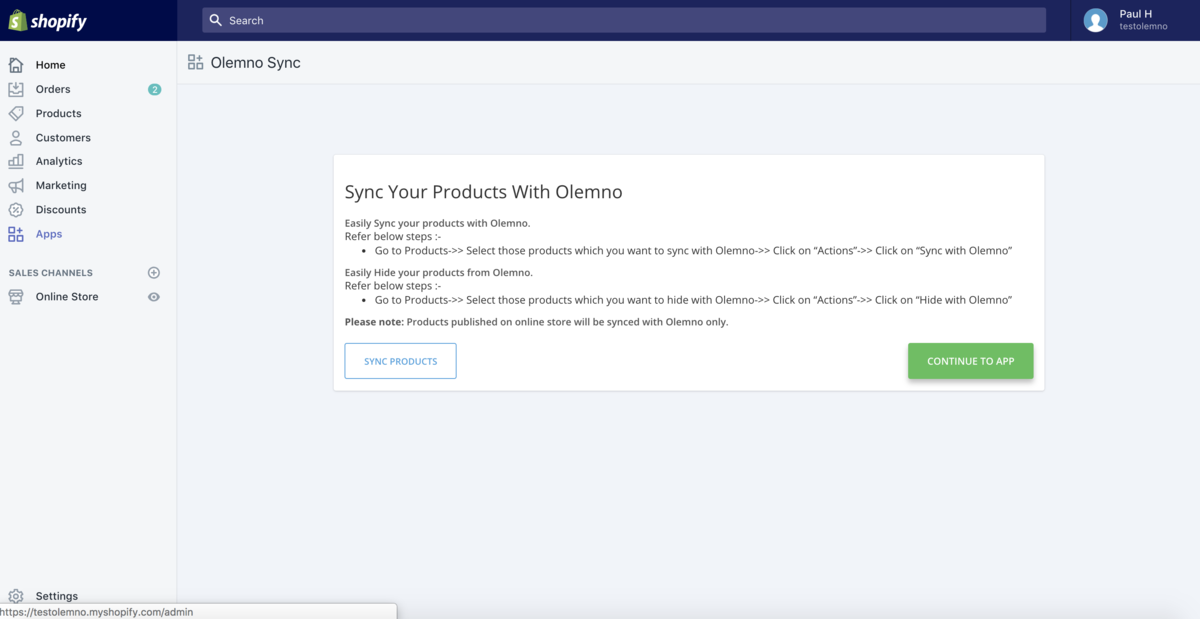Click the 'Easily Sync your products with Olemno' line
Screen dimensions: 1200x619
tap(438, 223)
